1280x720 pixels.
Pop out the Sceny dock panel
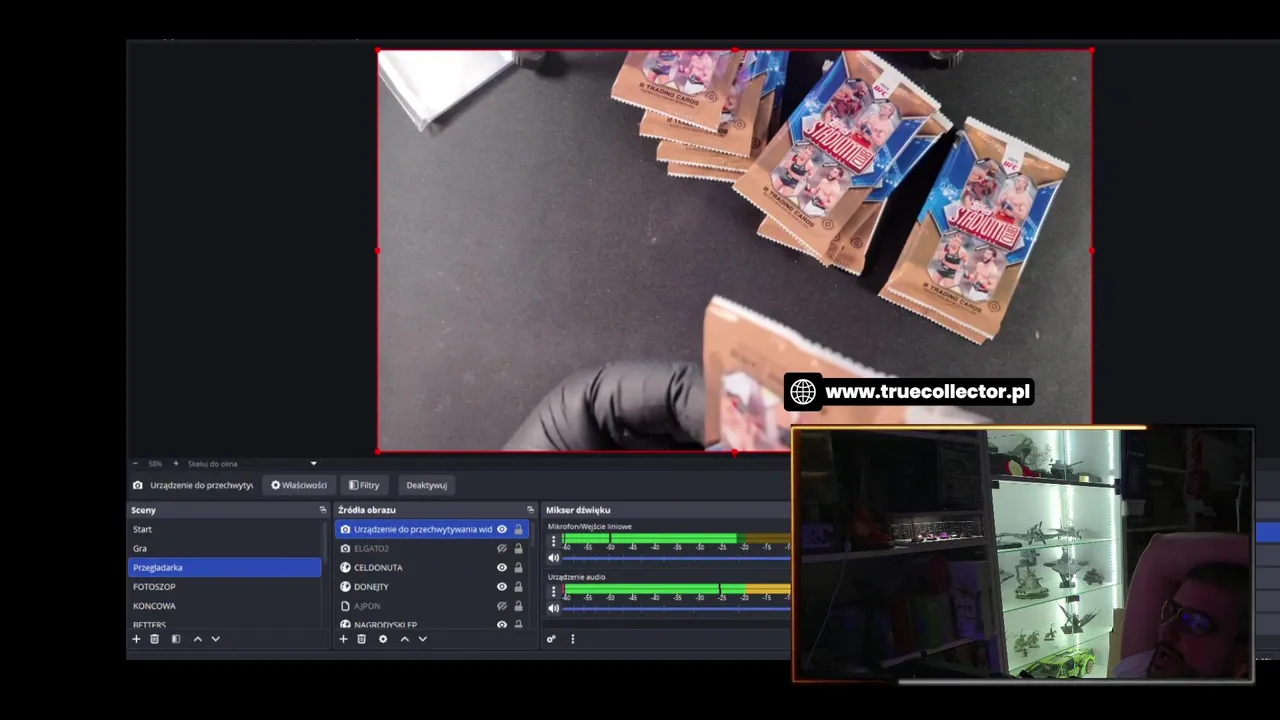[x=322, y=510]
